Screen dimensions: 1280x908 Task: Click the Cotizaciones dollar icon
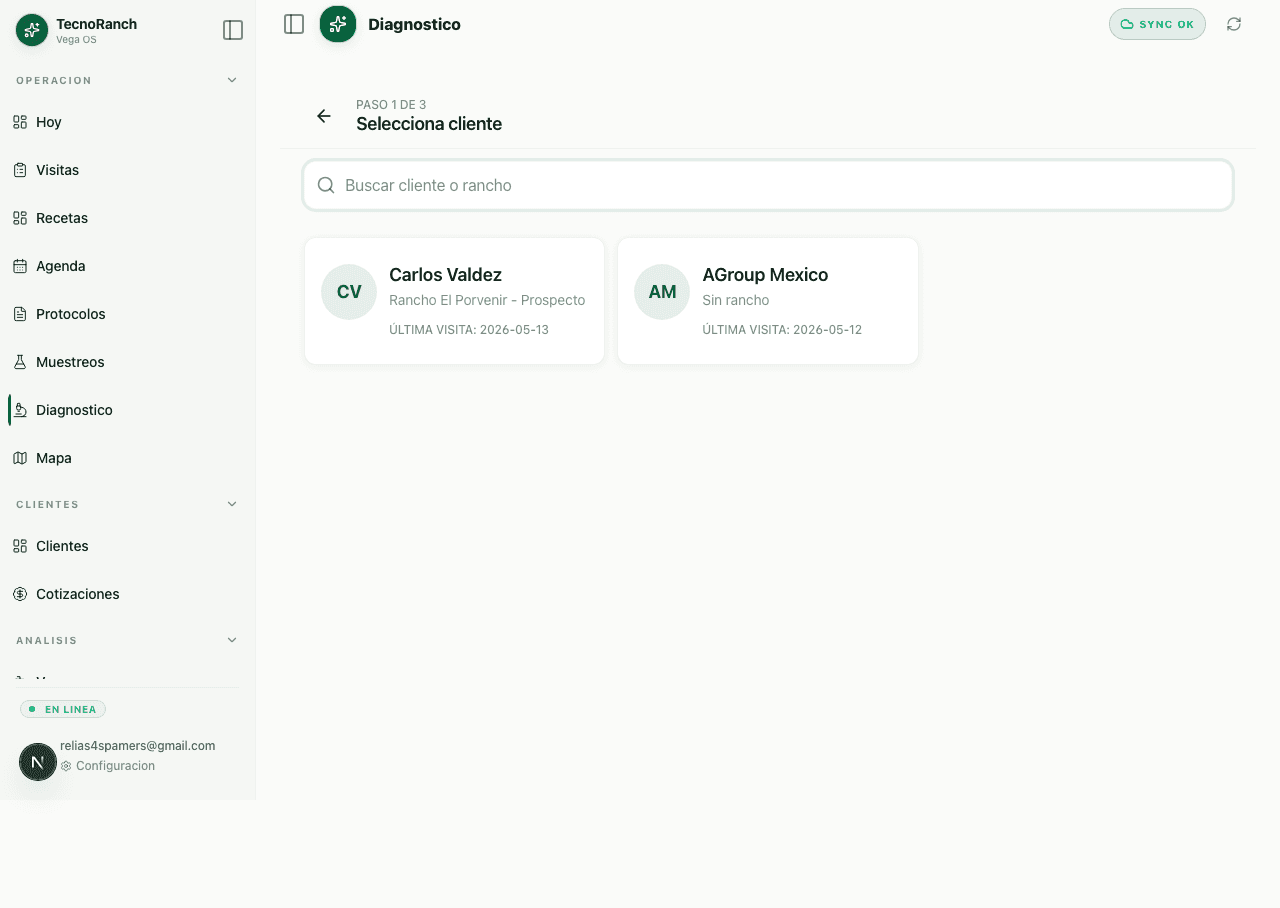(x=20, y=594)
